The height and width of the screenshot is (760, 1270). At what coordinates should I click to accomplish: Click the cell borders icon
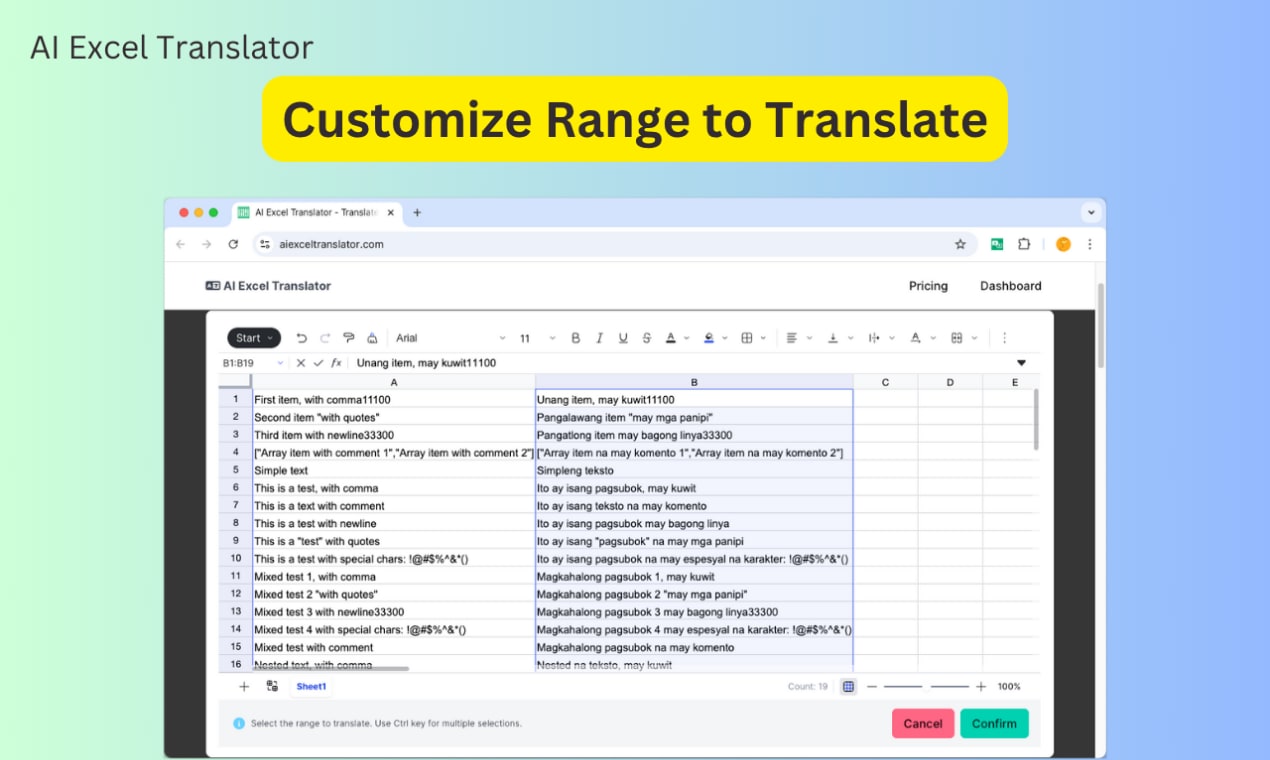(x=747, y=338)
